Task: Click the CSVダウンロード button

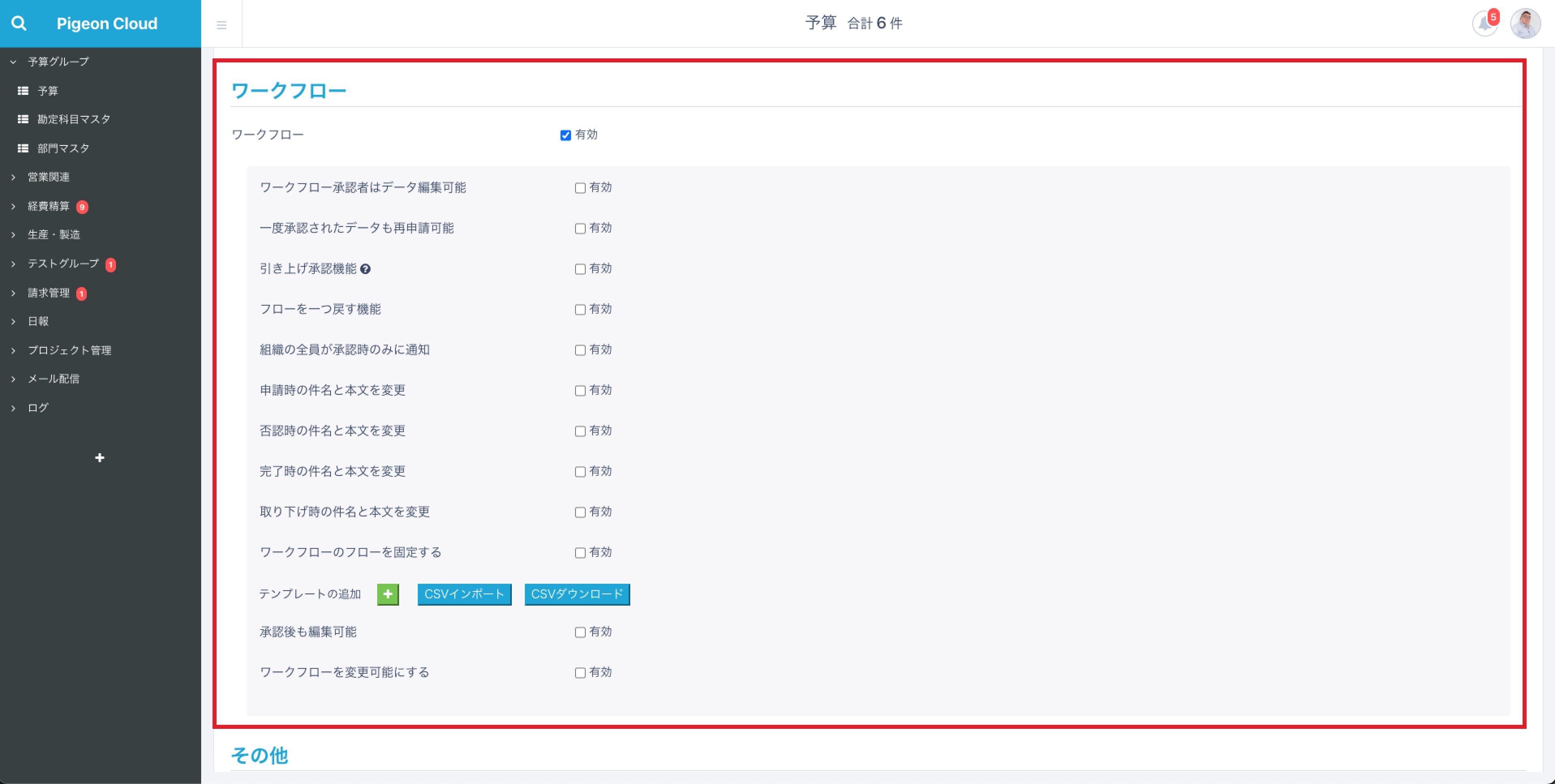Action: point(576,594)
